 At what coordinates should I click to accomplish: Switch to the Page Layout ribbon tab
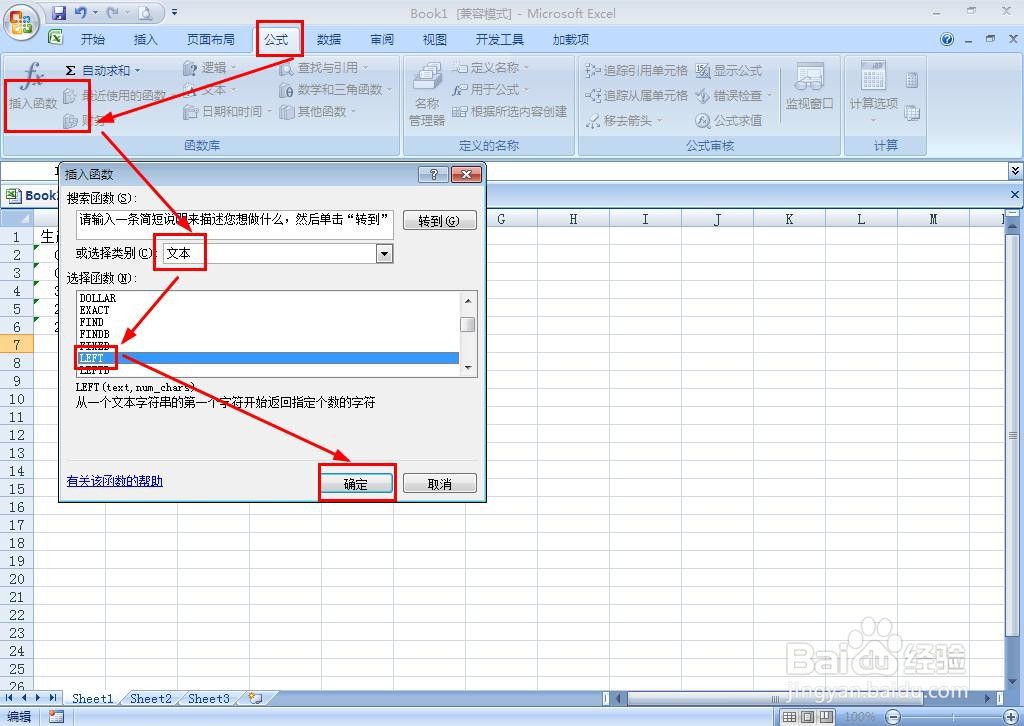[211, 39]
